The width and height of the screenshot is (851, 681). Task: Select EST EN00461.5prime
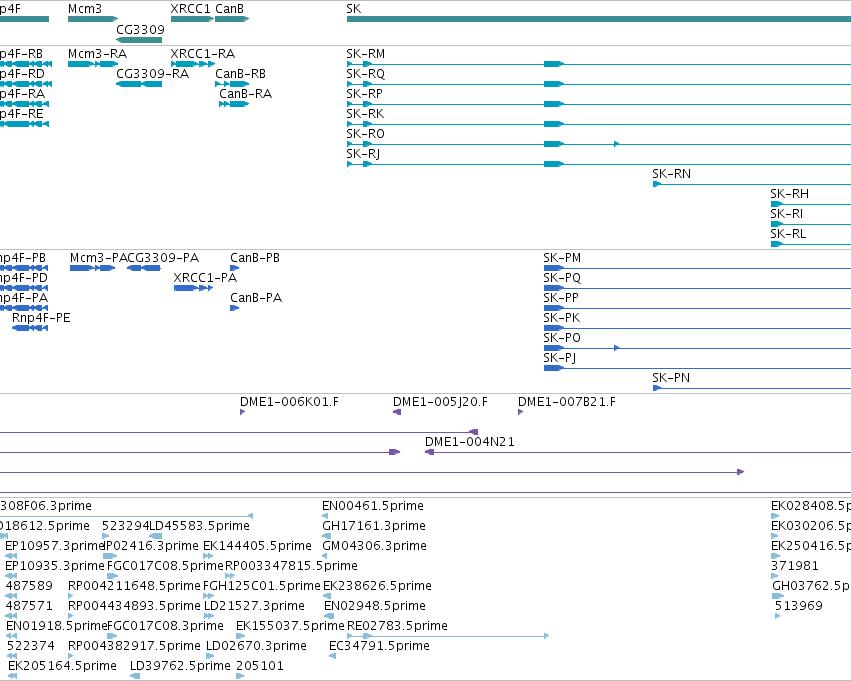click(x=373, y=506)
